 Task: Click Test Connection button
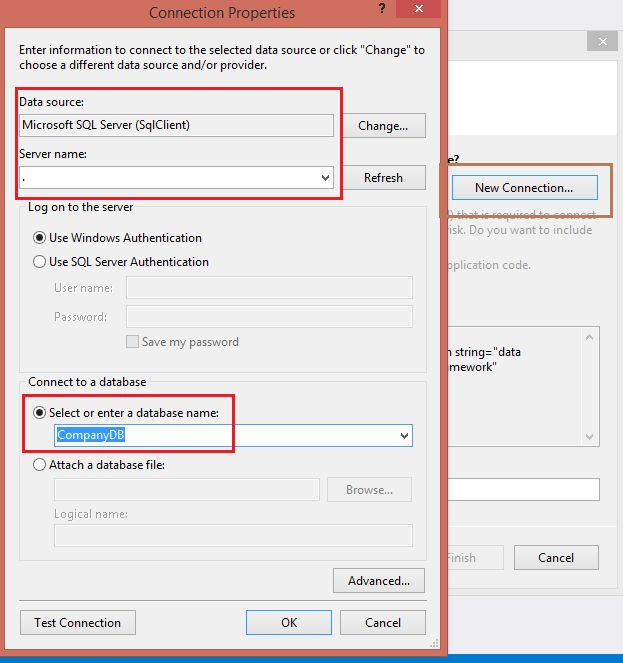[77, 622]
